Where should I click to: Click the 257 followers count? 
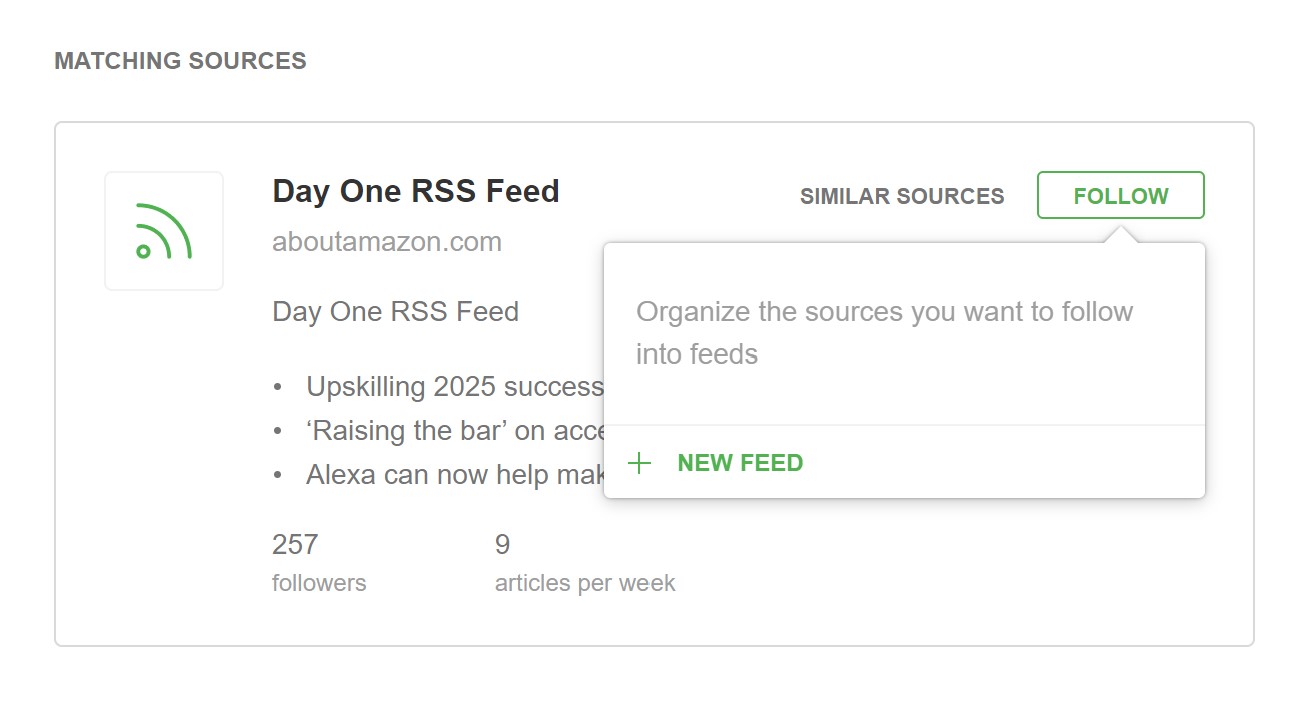click(x=295, y=545)
